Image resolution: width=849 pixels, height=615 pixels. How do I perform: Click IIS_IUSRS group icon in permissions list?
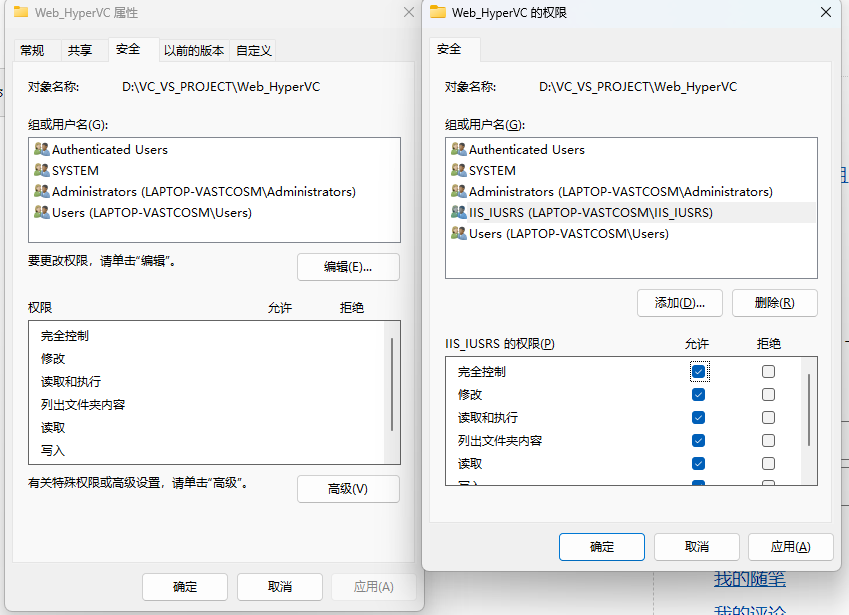coord(459,212)
